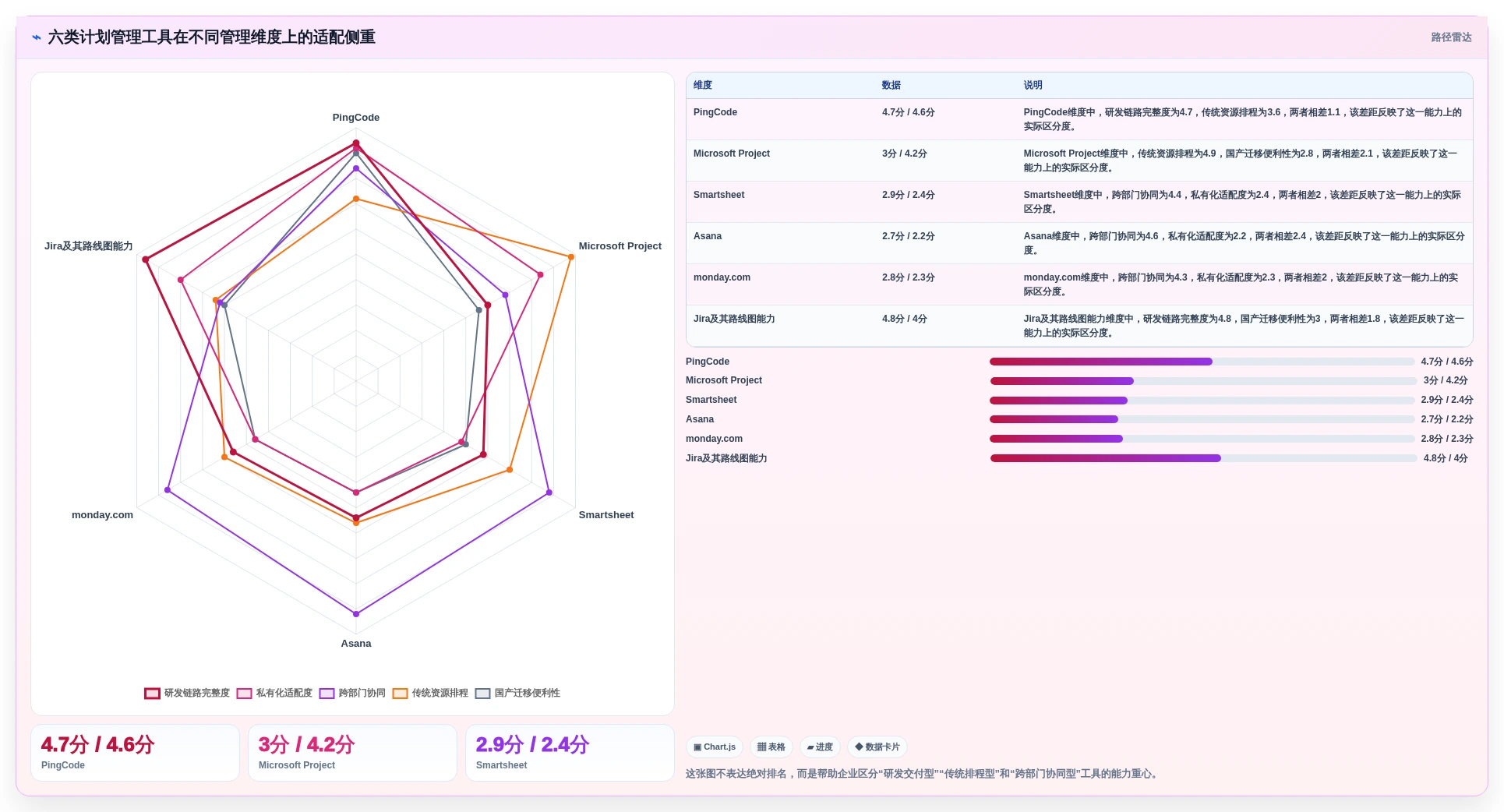Screen dimensions: 1504x812
Task: Select the Microsoft Project table row name
Action: point(732,154)
